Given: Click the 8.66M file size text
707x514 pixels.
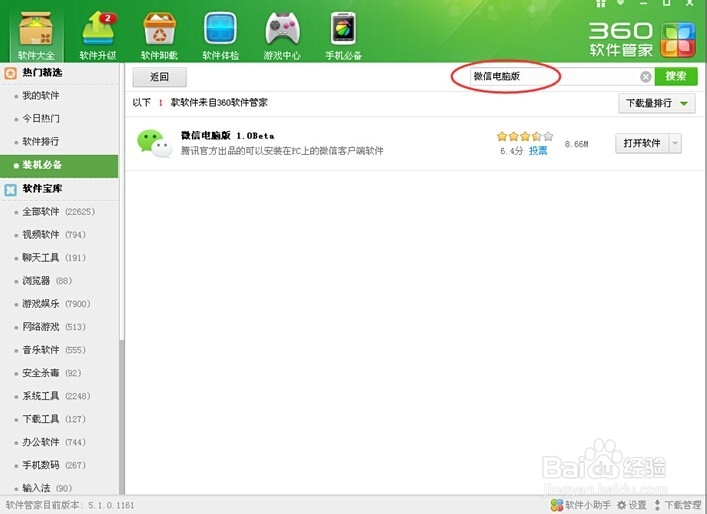Looking at the screenshot, I should [x=577, y=144].
